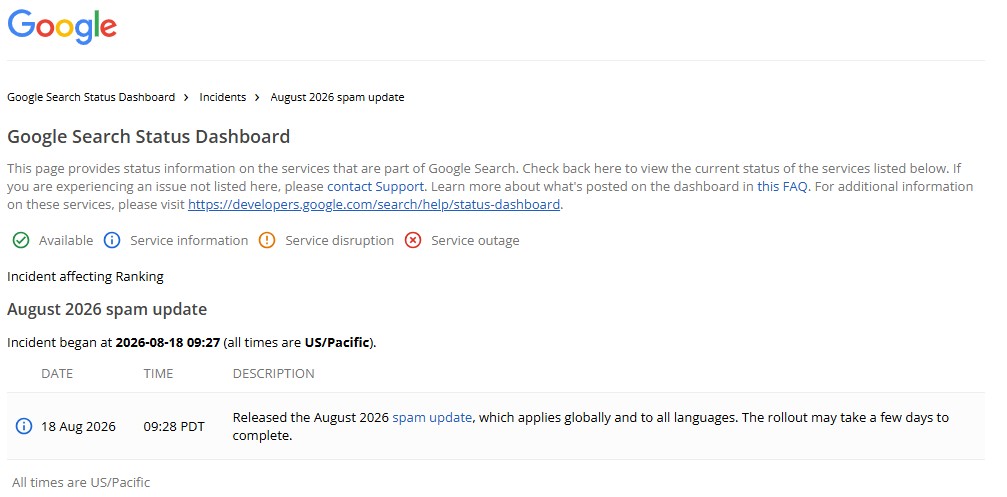Open the contact Support link
This screenshot has width=1007, height=497.
(x=376, y=187)
